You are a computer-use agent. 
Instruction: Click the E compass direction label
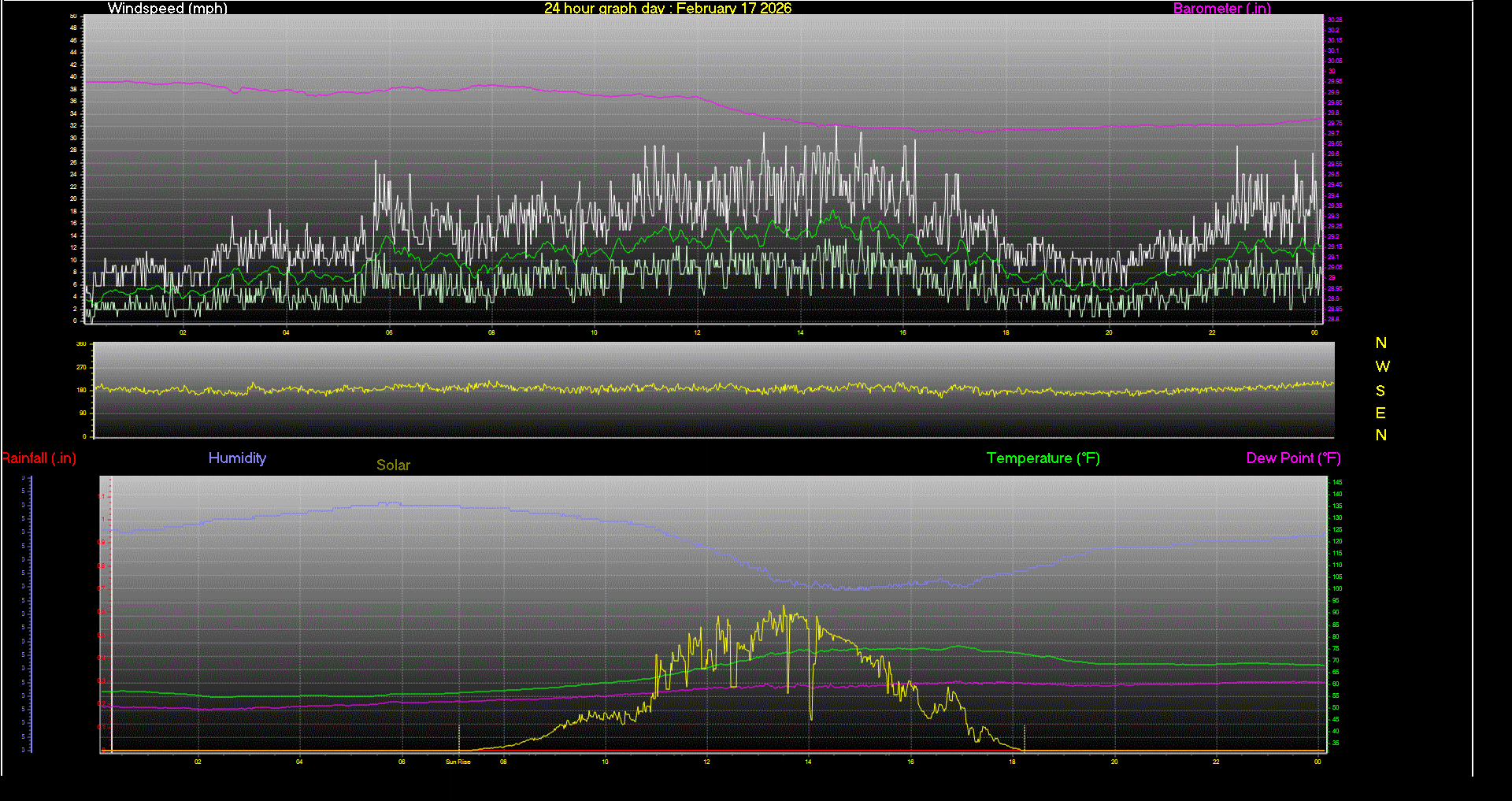click(1380, 413)
